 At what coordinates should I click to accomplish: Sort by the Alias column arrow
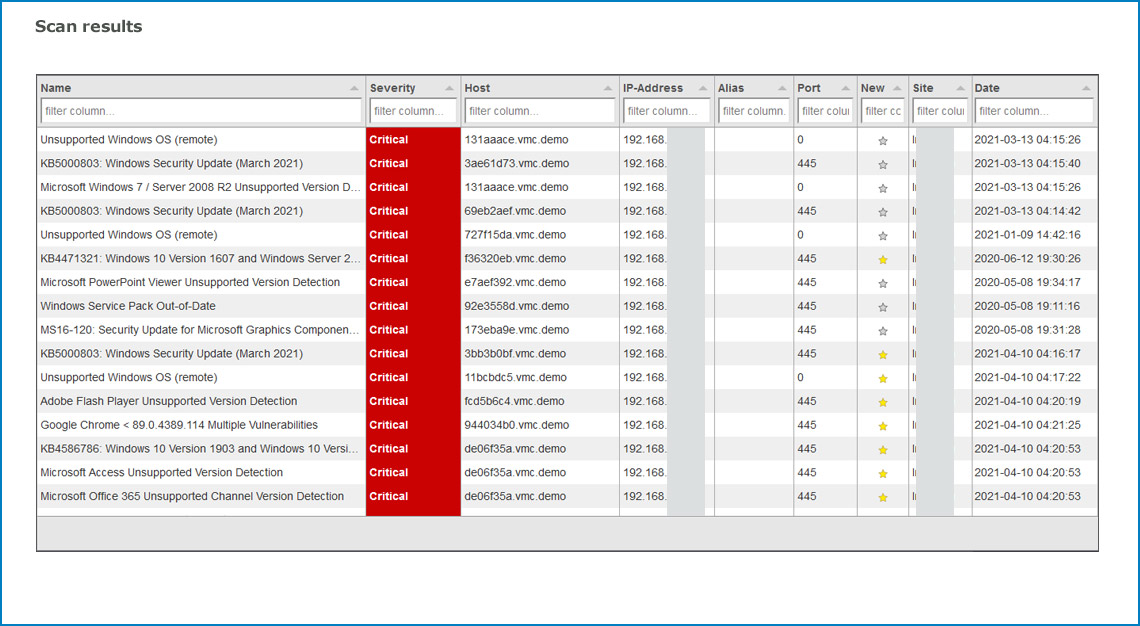pyautogui.click(x=782, y=88)
